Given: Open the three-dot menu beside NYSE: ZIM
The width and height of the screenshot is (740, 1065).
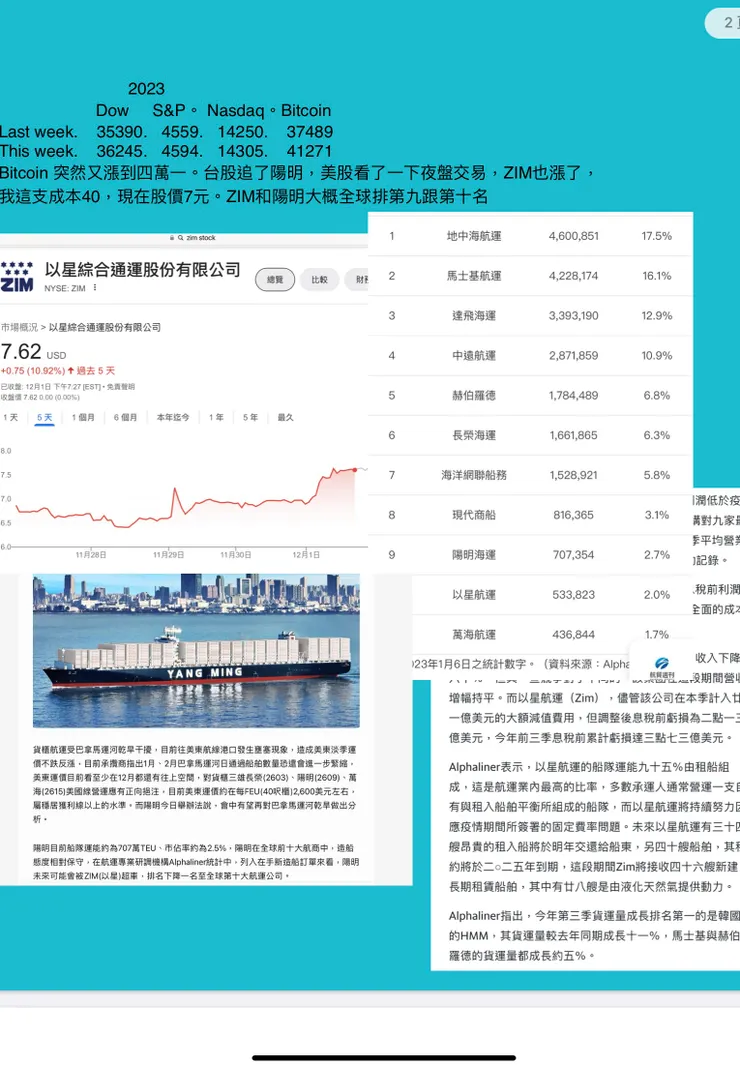Looking at the screenshot, I should point(95,288).
